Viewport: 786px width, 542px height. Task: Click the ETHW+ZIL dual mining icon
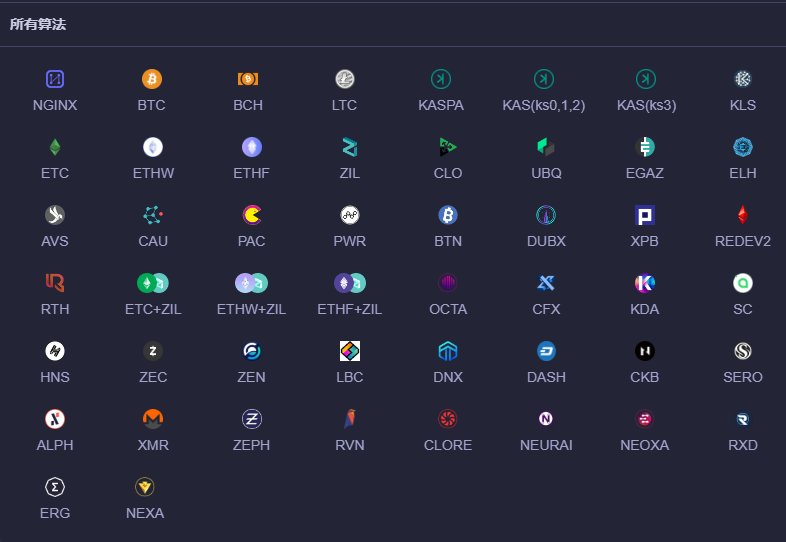pyautogui.click(x=252, y=283)
